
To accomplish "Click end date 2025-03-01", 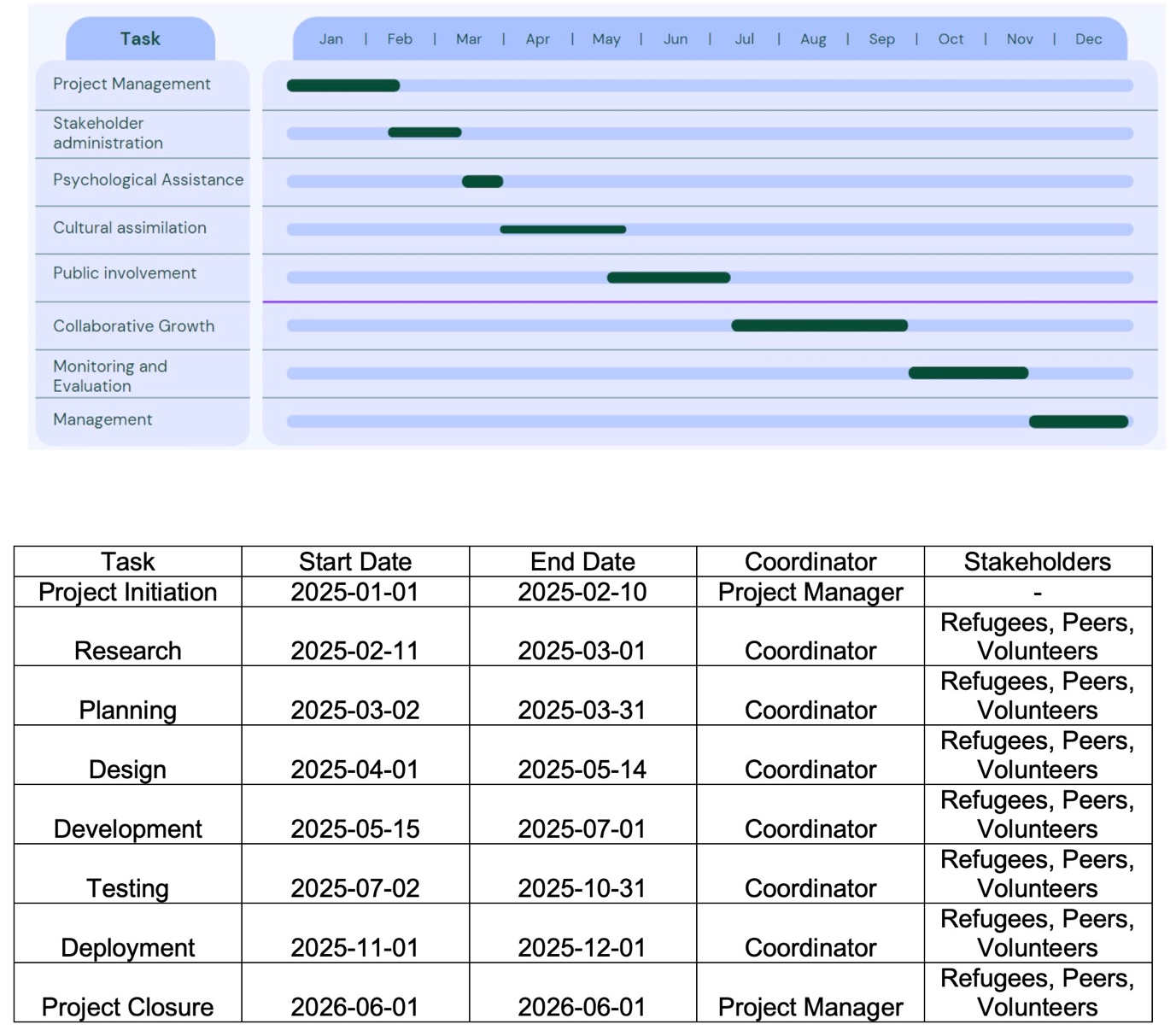I will [x=582, y=651].
